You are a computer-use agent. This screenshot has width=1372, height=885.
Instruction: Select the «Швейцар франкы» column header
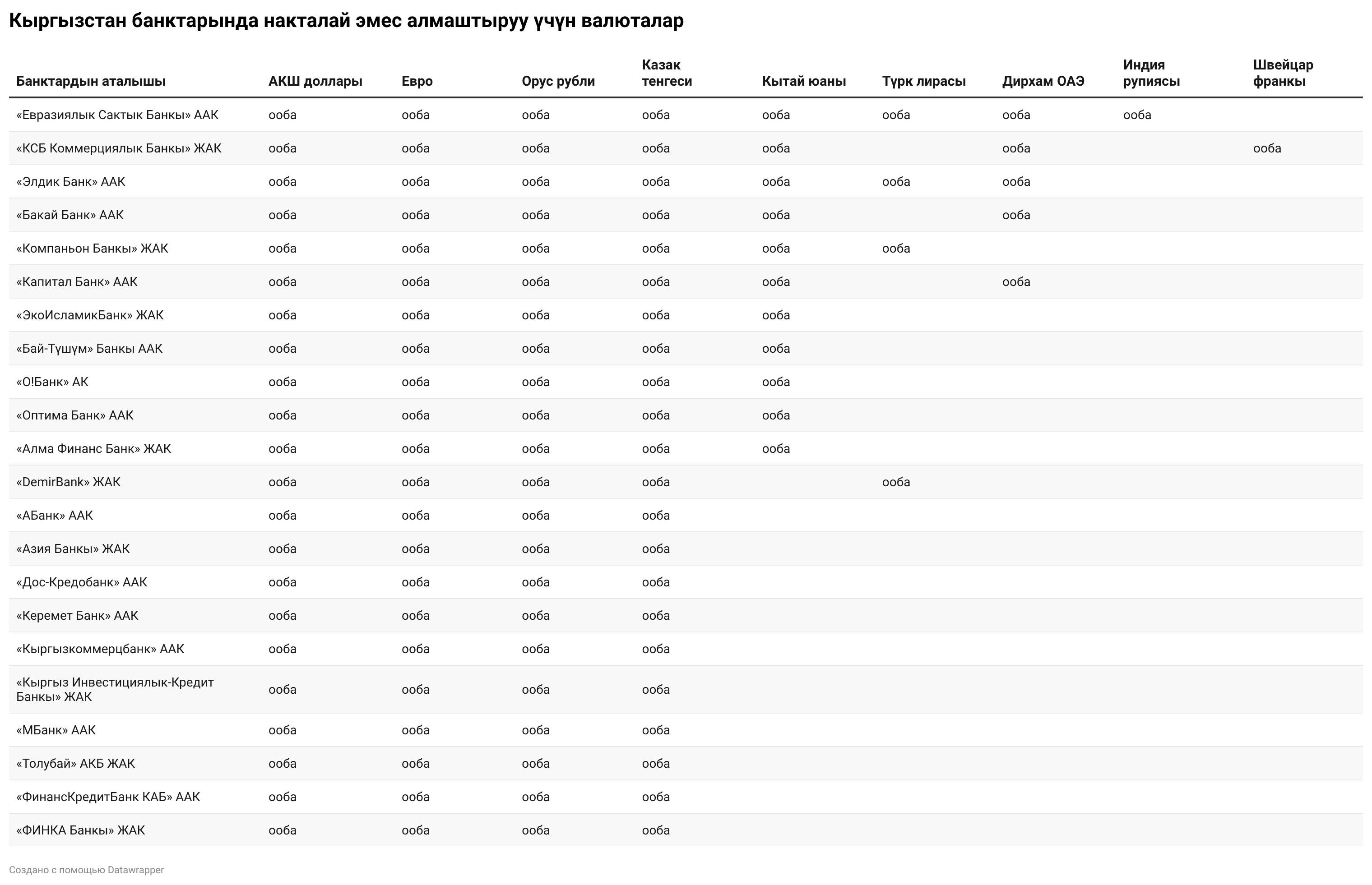click(1283, 73)
